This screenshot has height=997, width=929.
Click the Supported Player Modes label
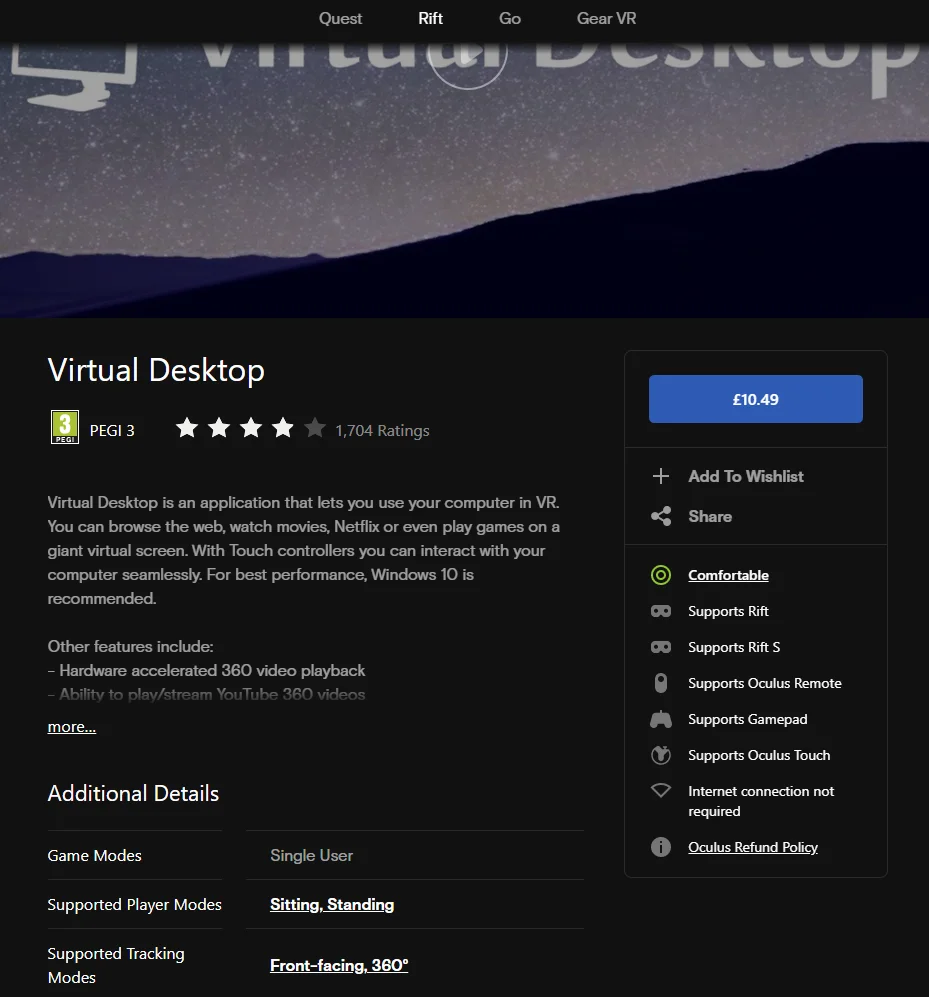coord(135,904)
